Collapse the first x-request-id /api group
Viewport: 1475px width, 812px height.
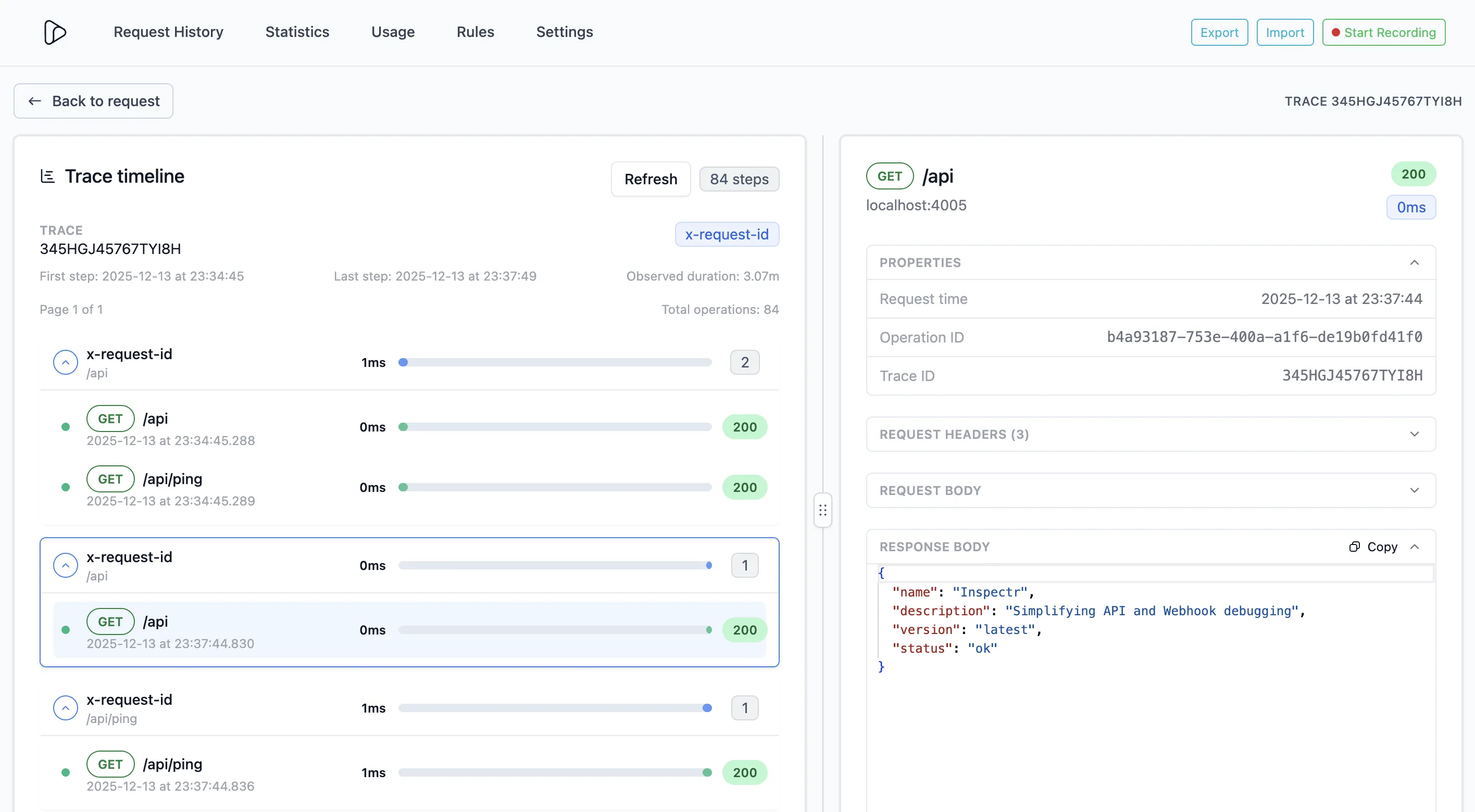pyautogui.click(x=65, y=363)
